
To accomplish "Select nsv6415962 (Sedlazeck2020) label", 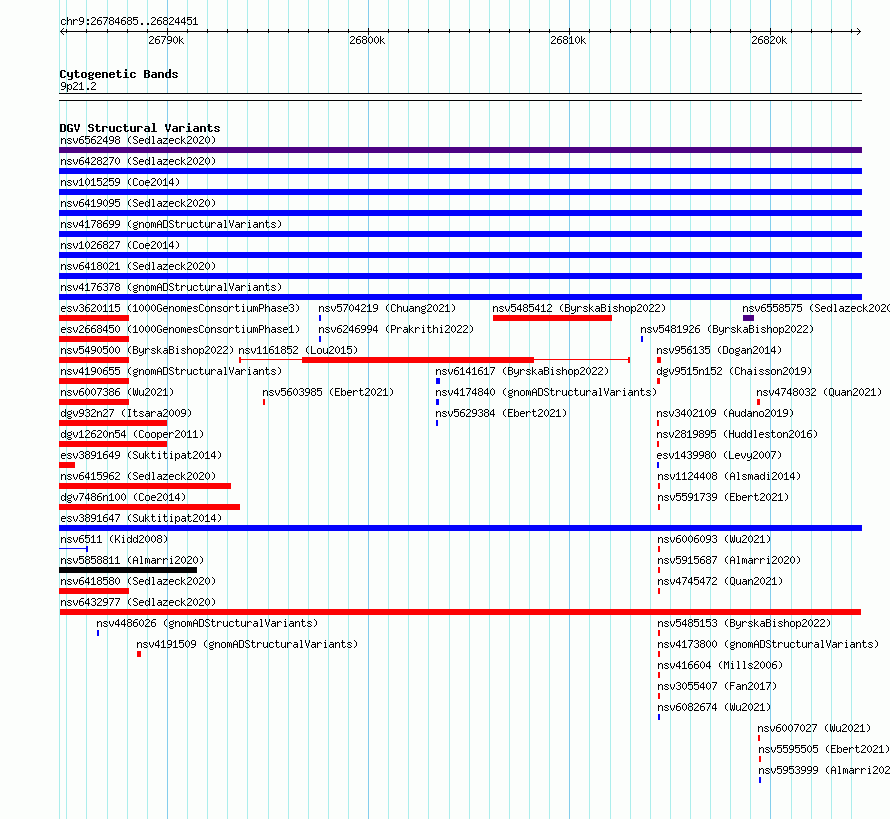I will (x=138, y=476).
